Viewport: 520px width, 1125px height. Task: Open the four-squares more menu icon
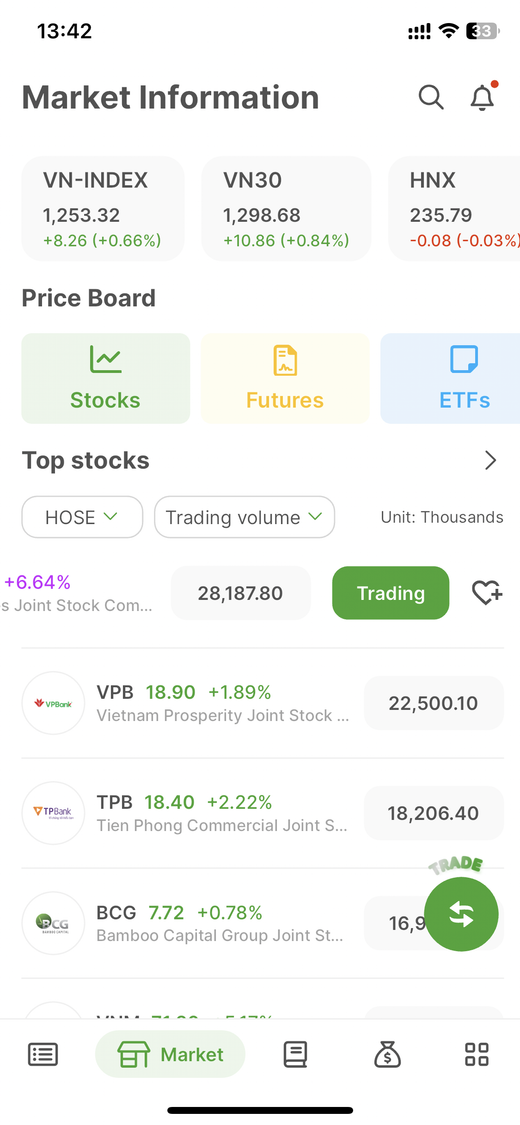coord(477,1054)
